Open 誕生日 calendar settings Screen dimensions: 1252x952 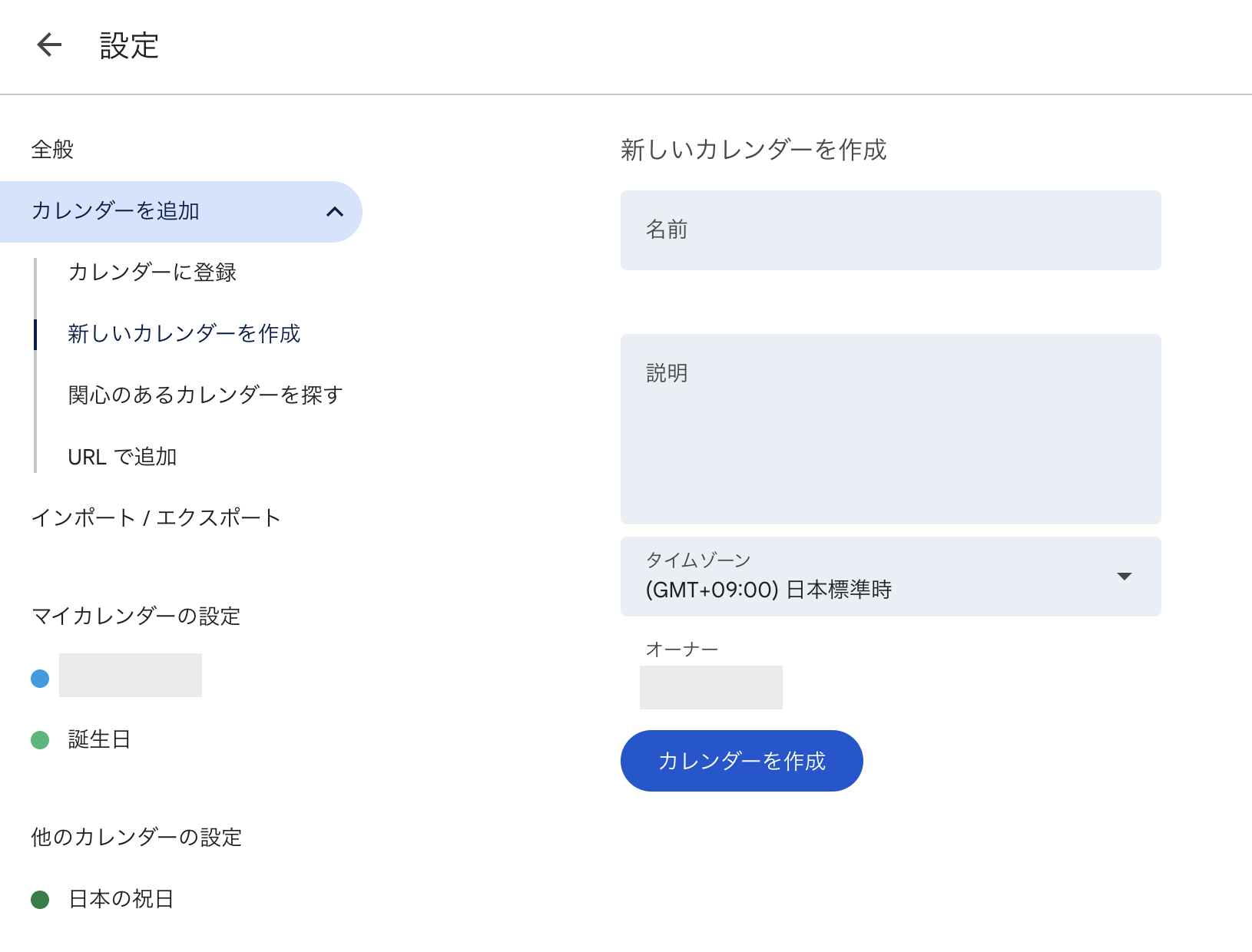click(98, 739)
